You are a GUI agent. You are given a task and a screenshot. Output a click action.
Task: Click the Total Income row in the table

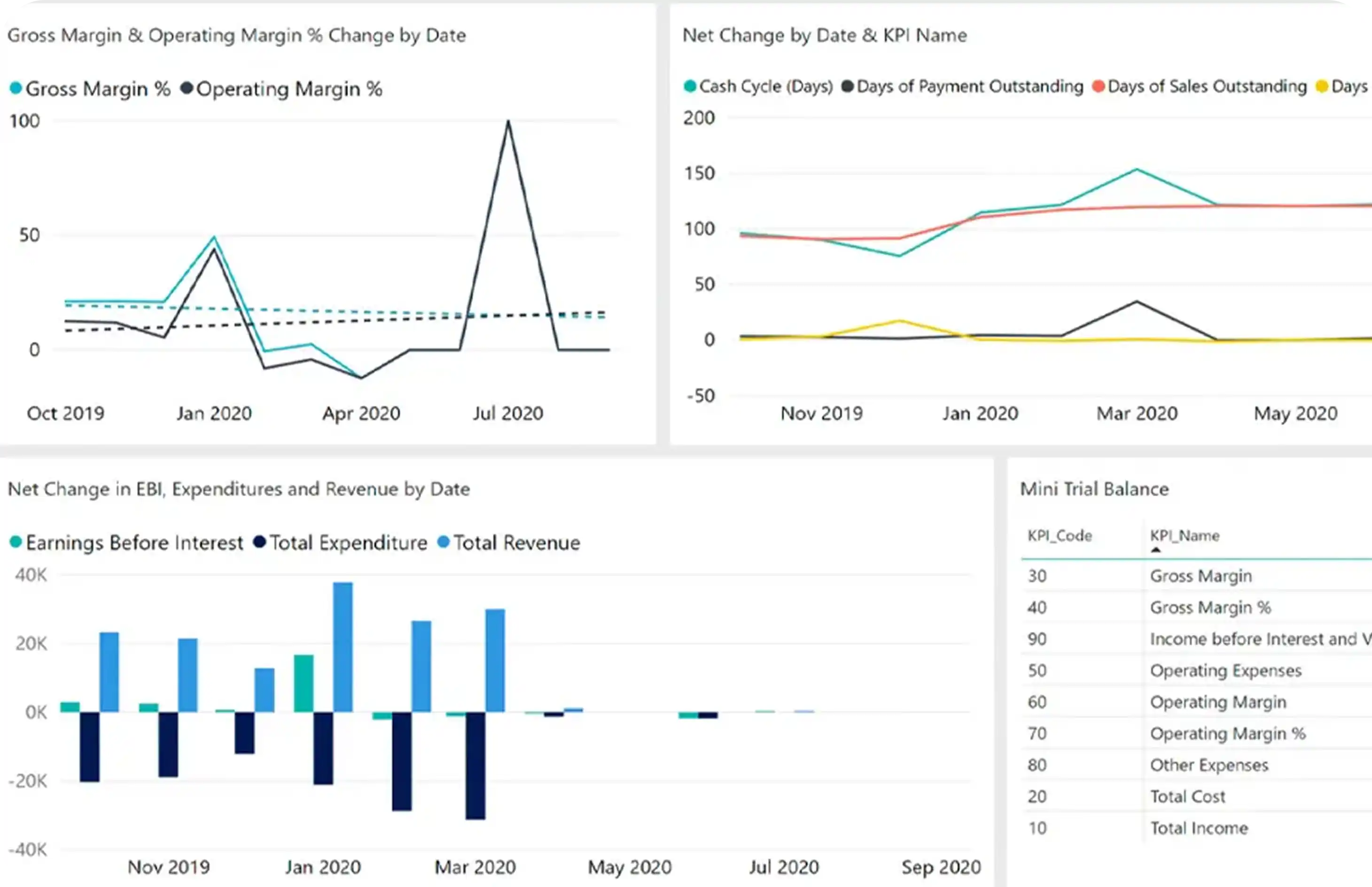click(x=1199, y=828)
